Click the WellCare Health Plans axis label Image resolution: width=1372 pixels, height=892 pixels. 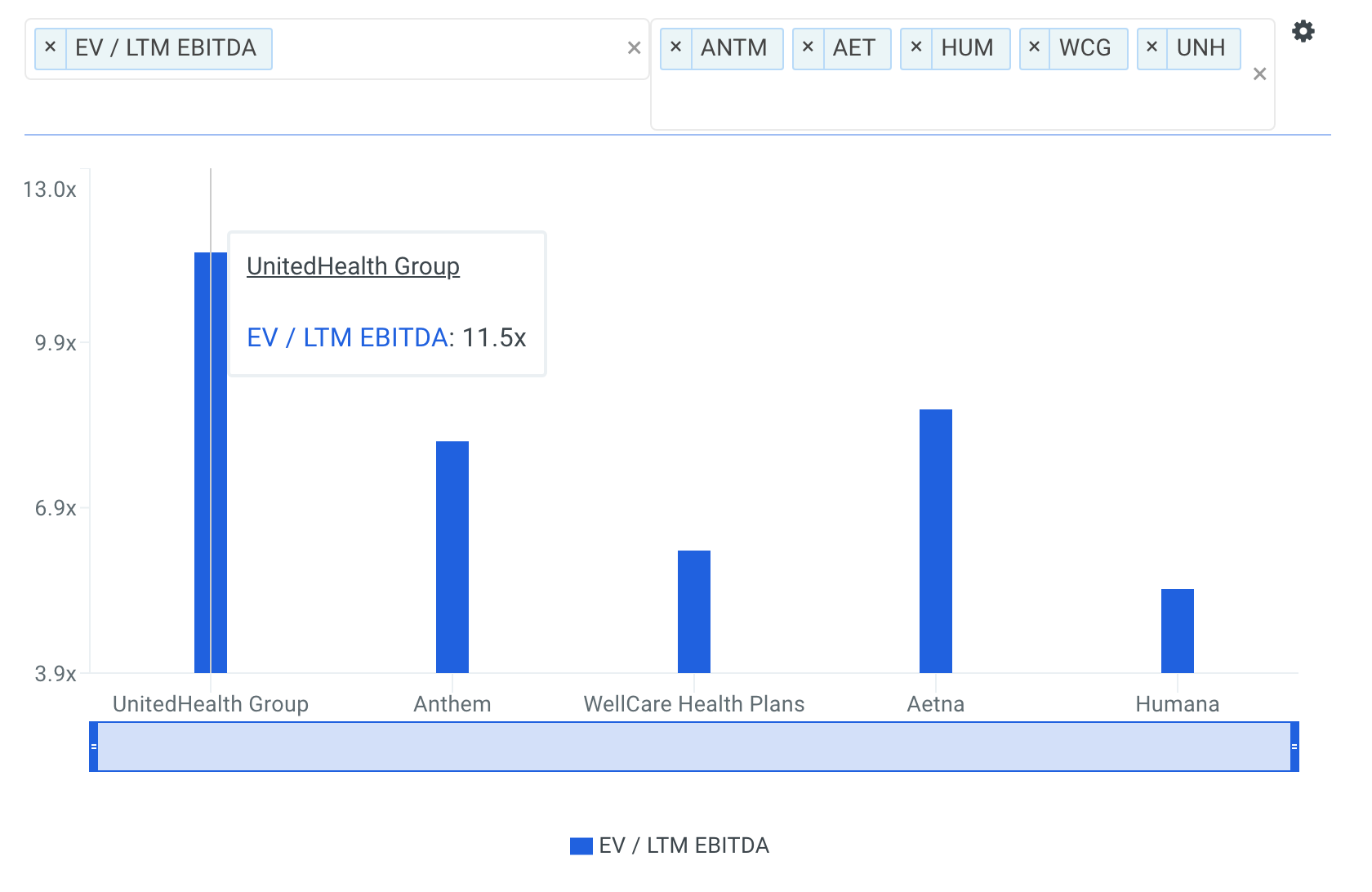(x=694, y=704)
